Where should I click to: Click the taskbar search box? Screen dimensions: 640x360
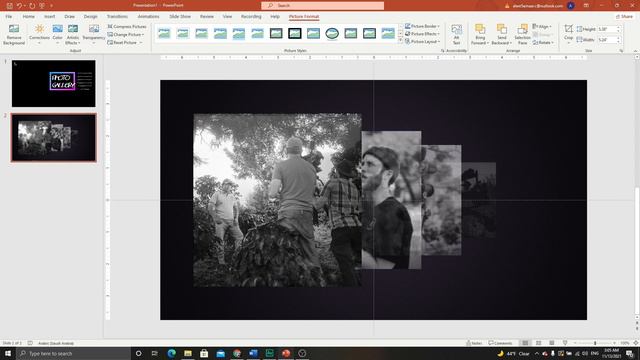point(73,353)
